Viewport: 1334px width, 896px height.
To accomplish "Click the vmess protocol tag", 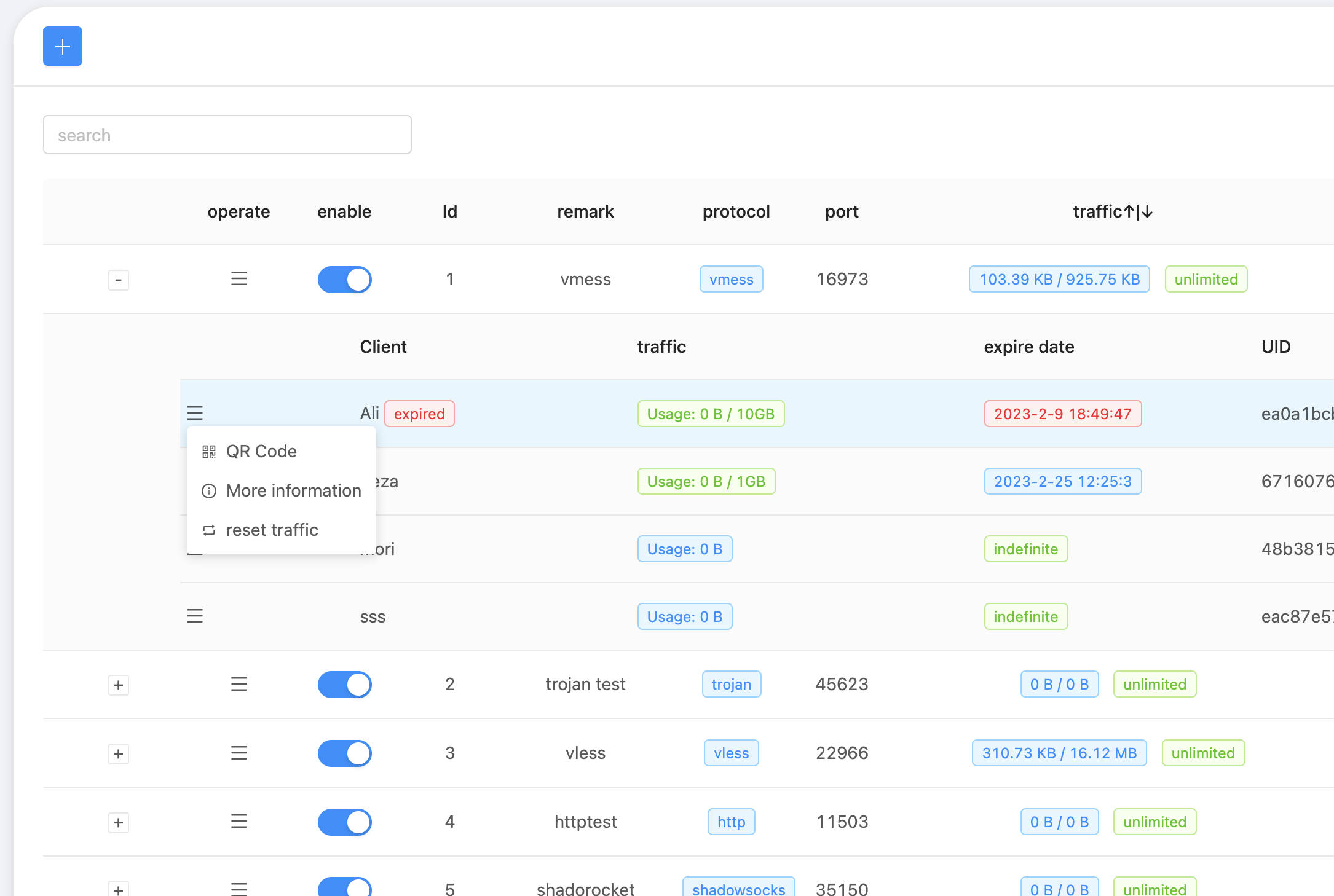I will 731,280.
